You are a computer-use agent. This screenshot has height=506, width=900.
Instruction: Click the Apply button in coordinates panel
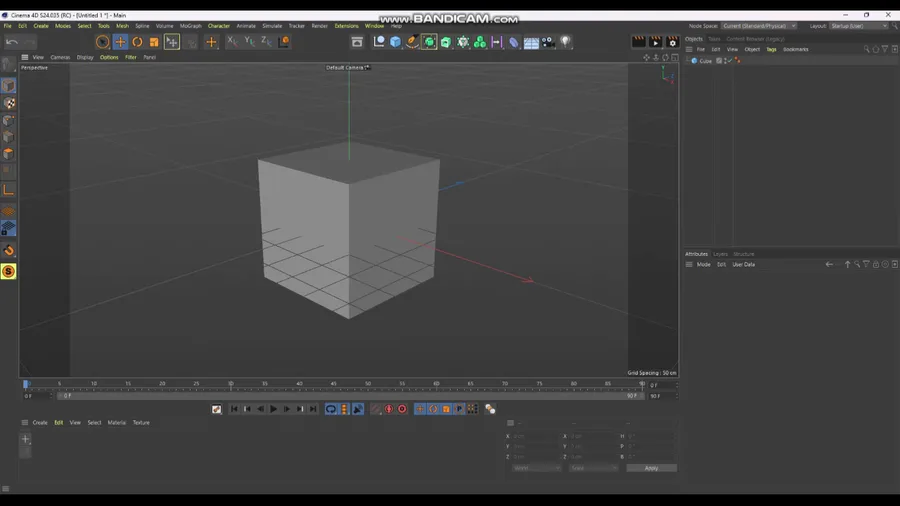coord(651,468)
